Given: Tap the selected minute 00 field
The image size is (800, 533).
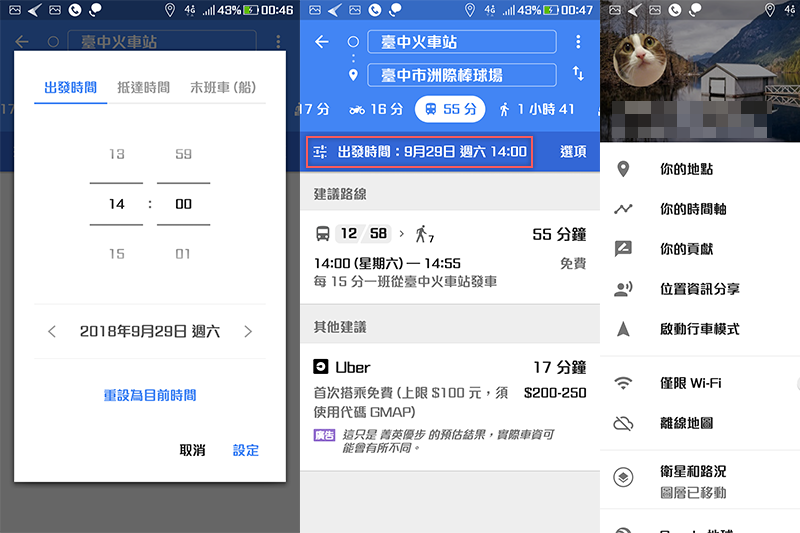Looking at the screenshot, I should [183, 204].
